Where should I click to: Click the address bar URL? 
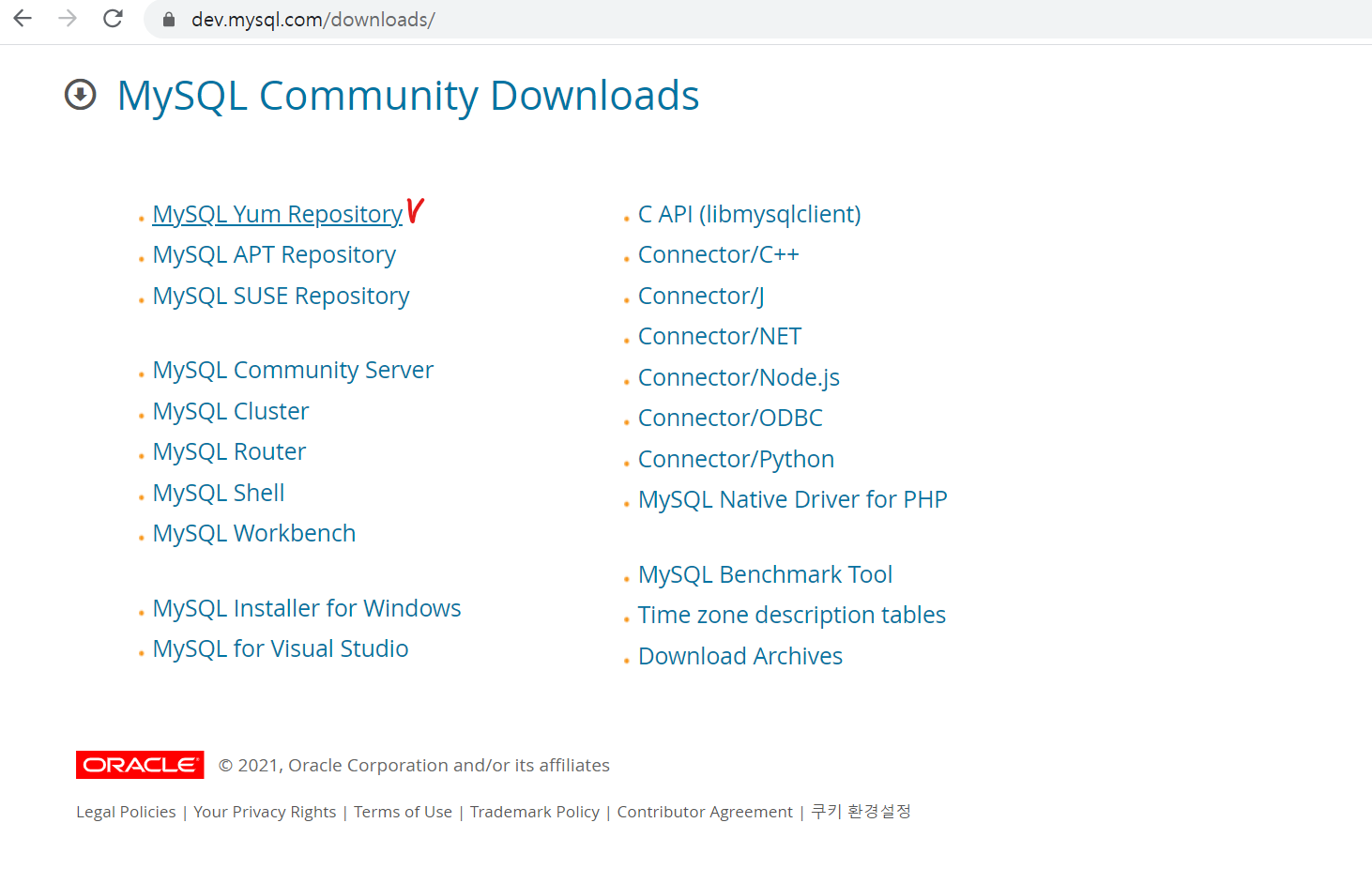(313, 20)
